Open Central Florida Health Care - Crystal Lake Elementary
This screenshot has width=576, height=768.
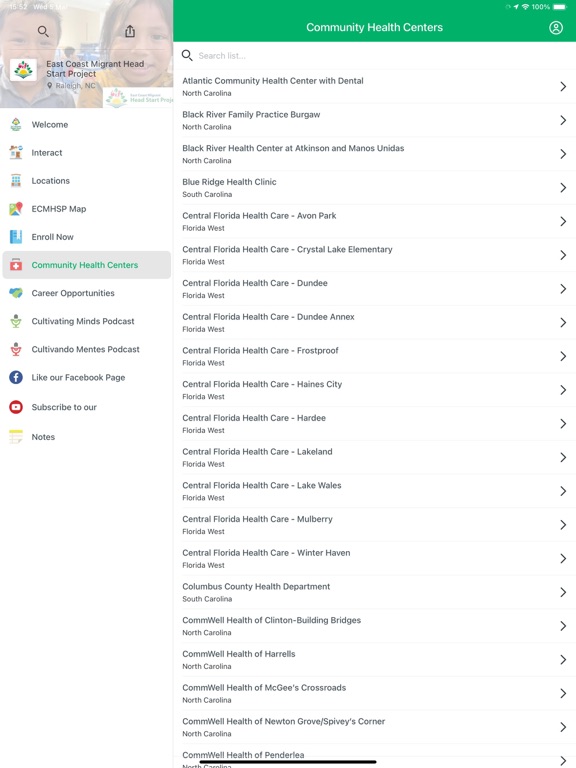(375, 255)
